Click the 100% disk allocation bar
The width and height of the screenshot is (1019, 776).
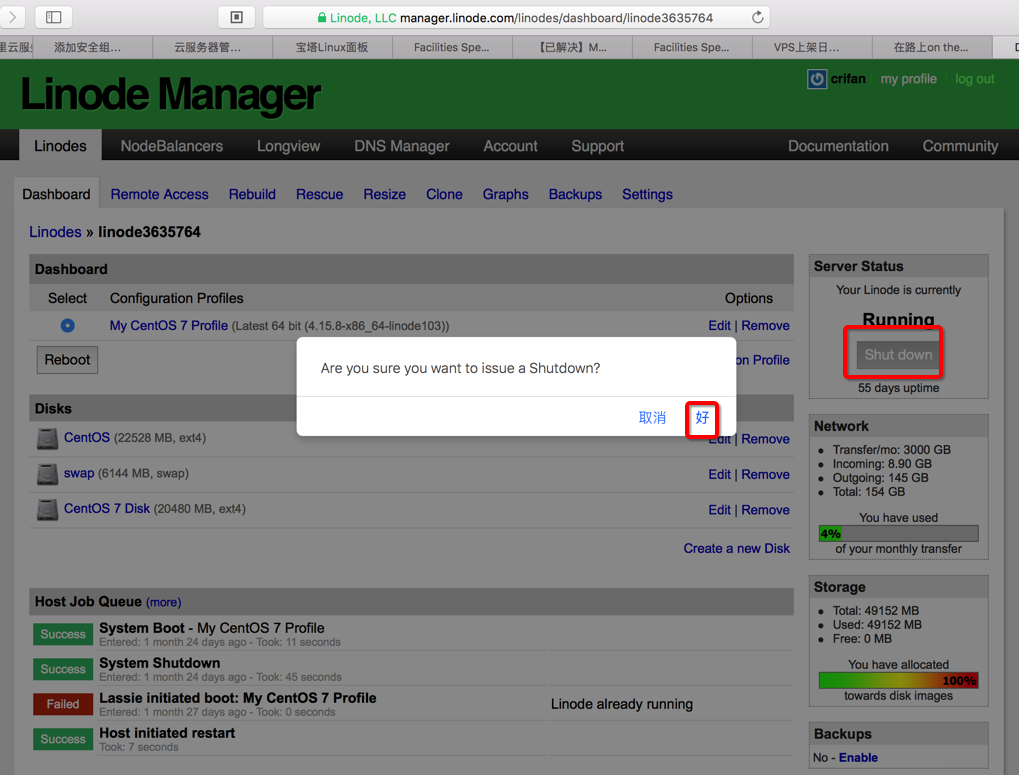898,680
